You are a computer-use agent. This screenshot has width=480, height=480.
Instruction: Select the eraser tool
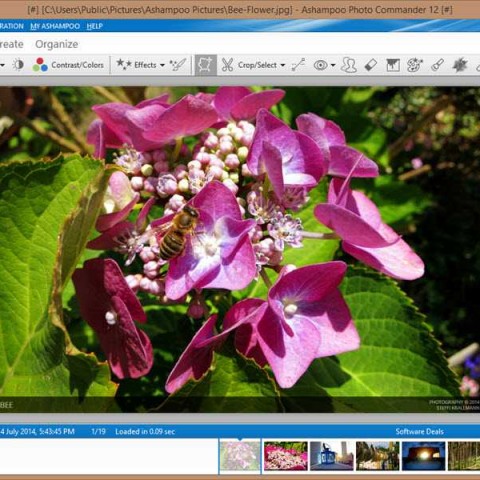[371, 65]
